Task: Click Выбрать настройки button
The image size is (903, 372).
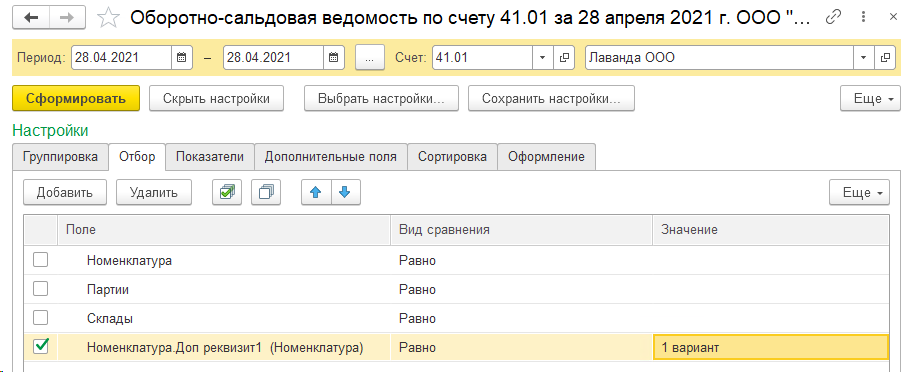Action: coord(381,98)
